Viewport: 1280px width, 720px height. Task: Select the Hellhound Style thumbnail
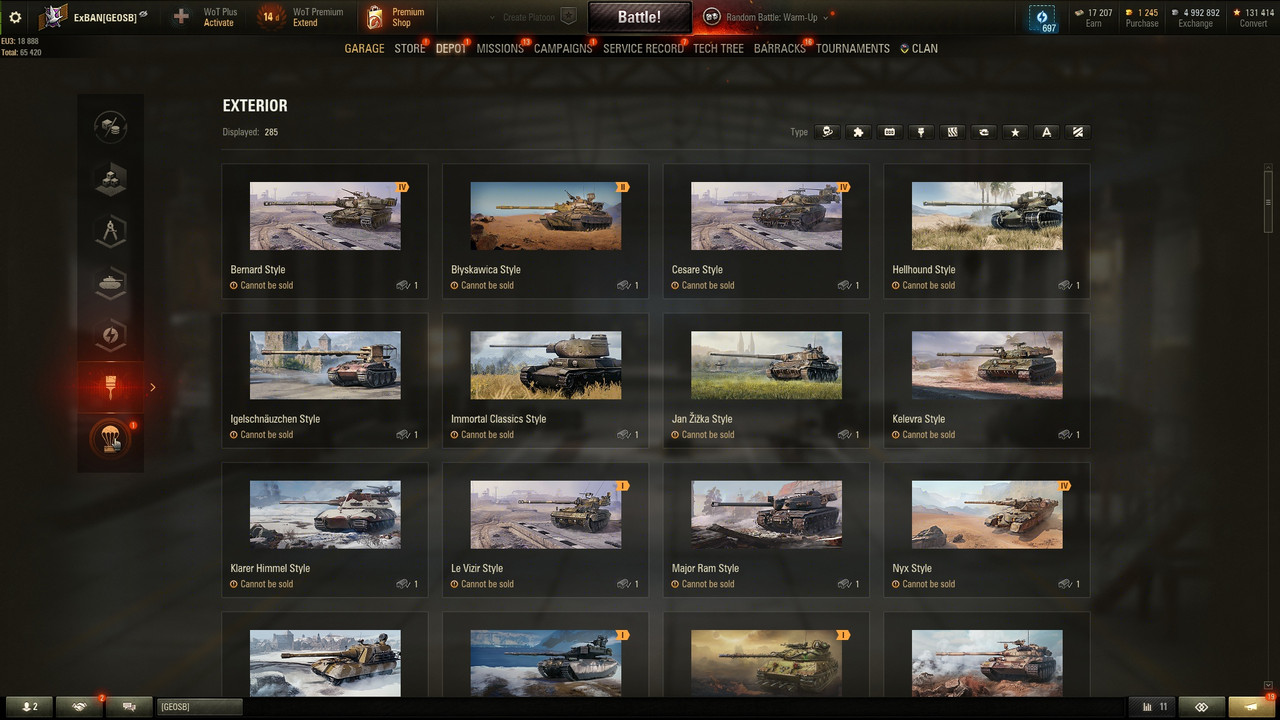987,216
